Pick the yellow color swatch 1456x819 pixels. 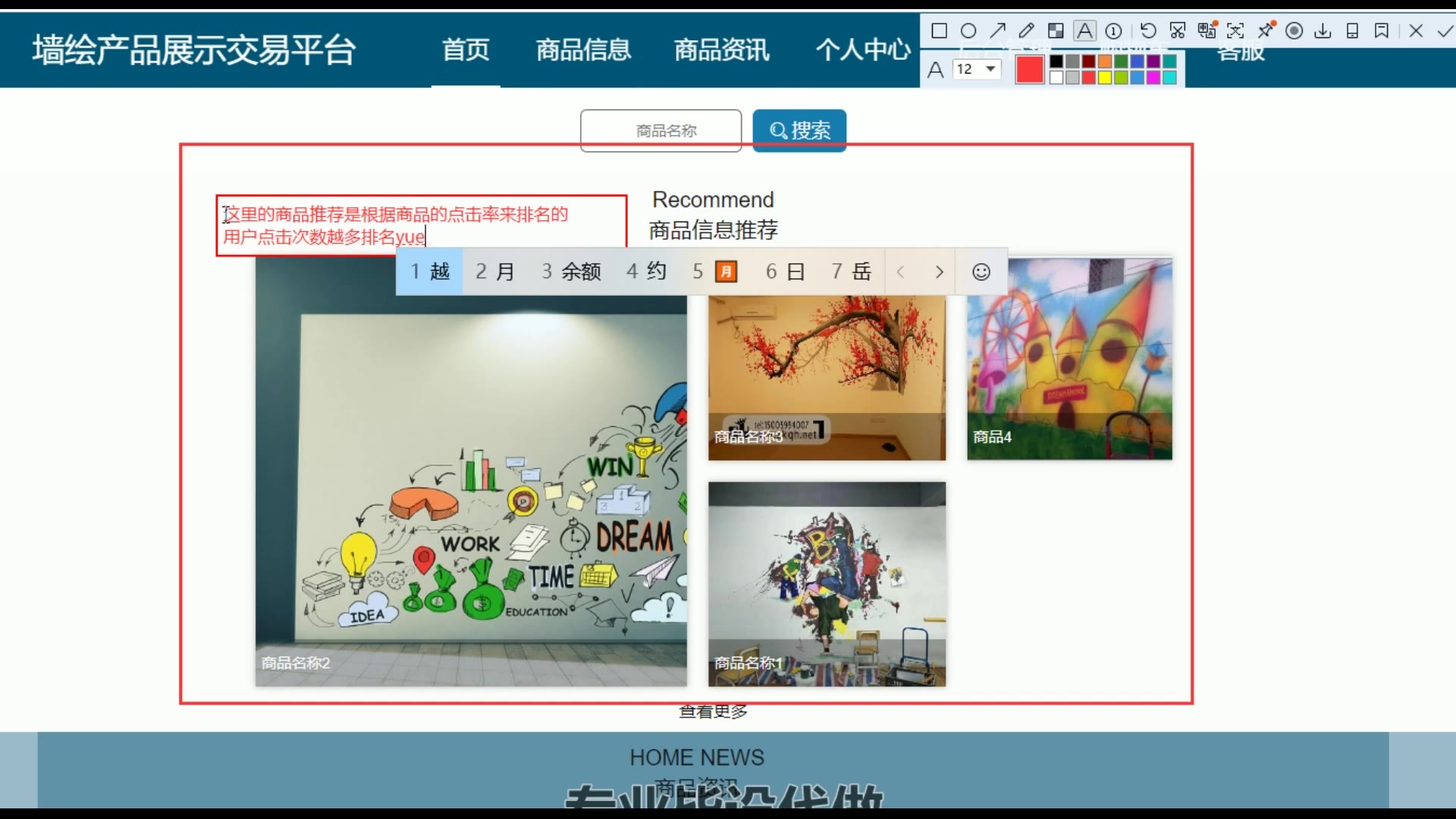point(1105,77)
